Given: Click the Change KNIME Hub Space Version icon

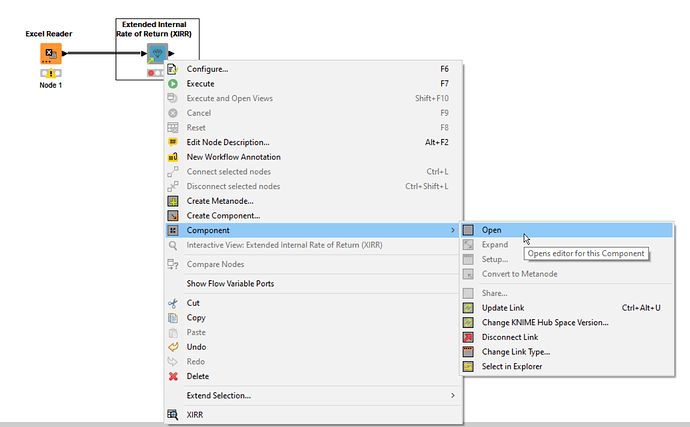Looking at the screenshot, I should (x=468, y=322).
